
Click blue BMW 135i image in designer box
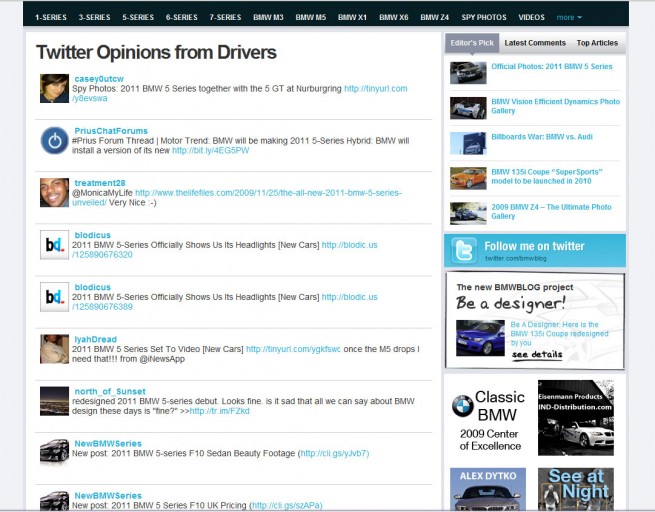(480, 338)
